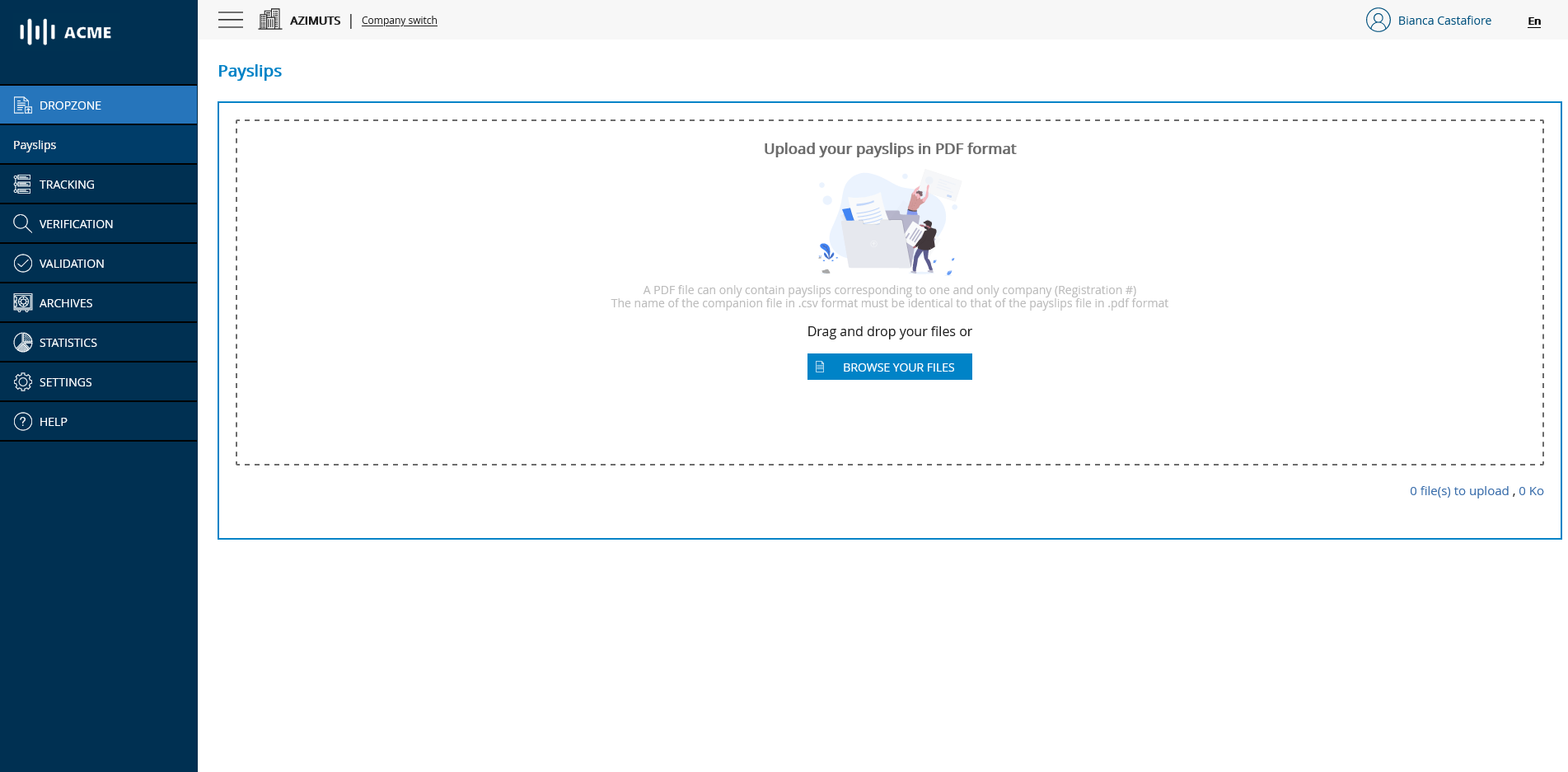The width and height of the screenshot is (1568, 772).
Task: Click the file icon inside Browse Your Files button
Action: (x=820, y=367)
